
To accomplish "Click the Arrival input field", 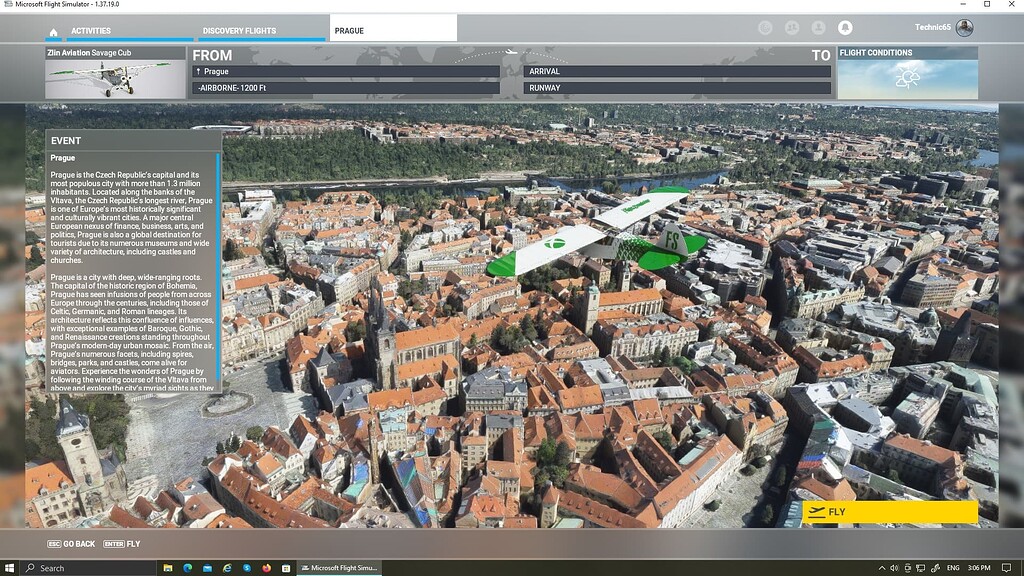I will 677,71.
